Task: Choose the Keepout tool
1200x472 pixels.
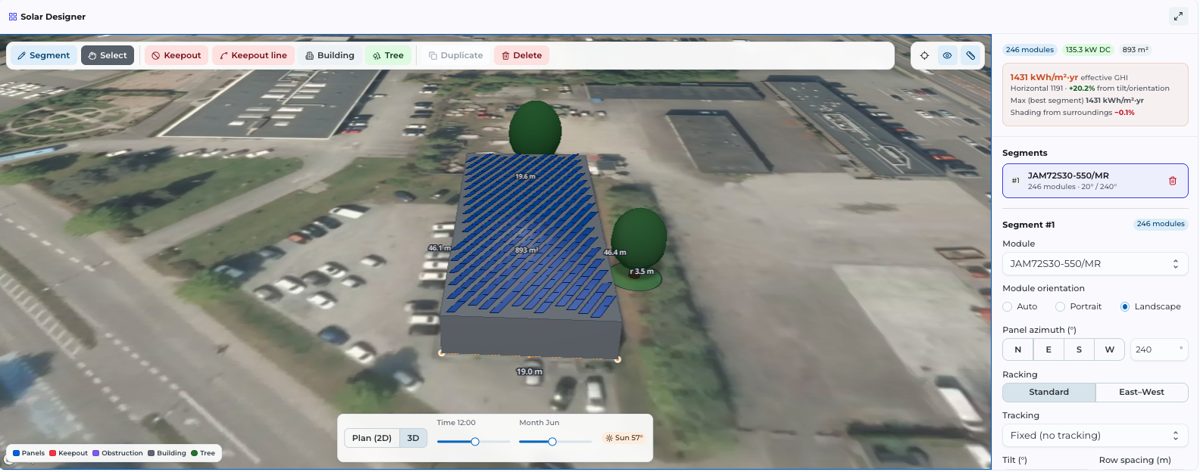Action: pyautogui.click(x=176, y=56)
